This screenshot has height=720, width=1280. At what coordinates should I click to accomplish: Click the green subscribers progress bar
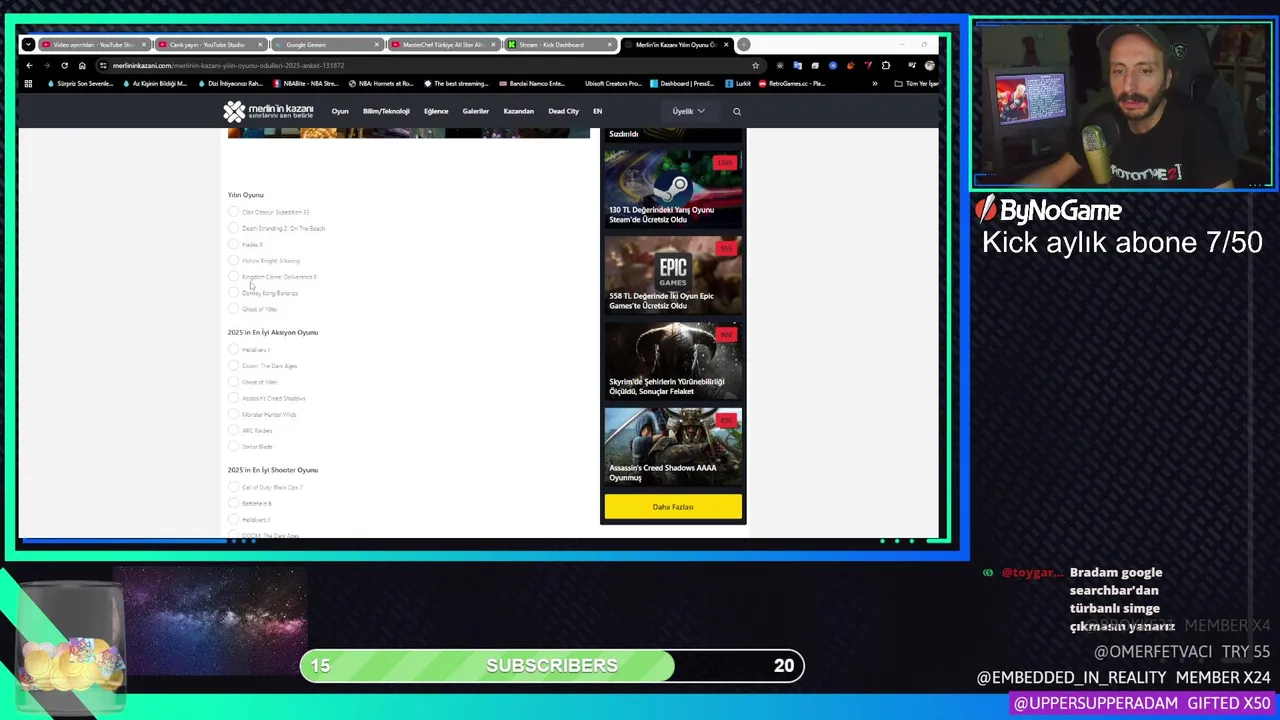pyautogui.click(x=552, y=666)
